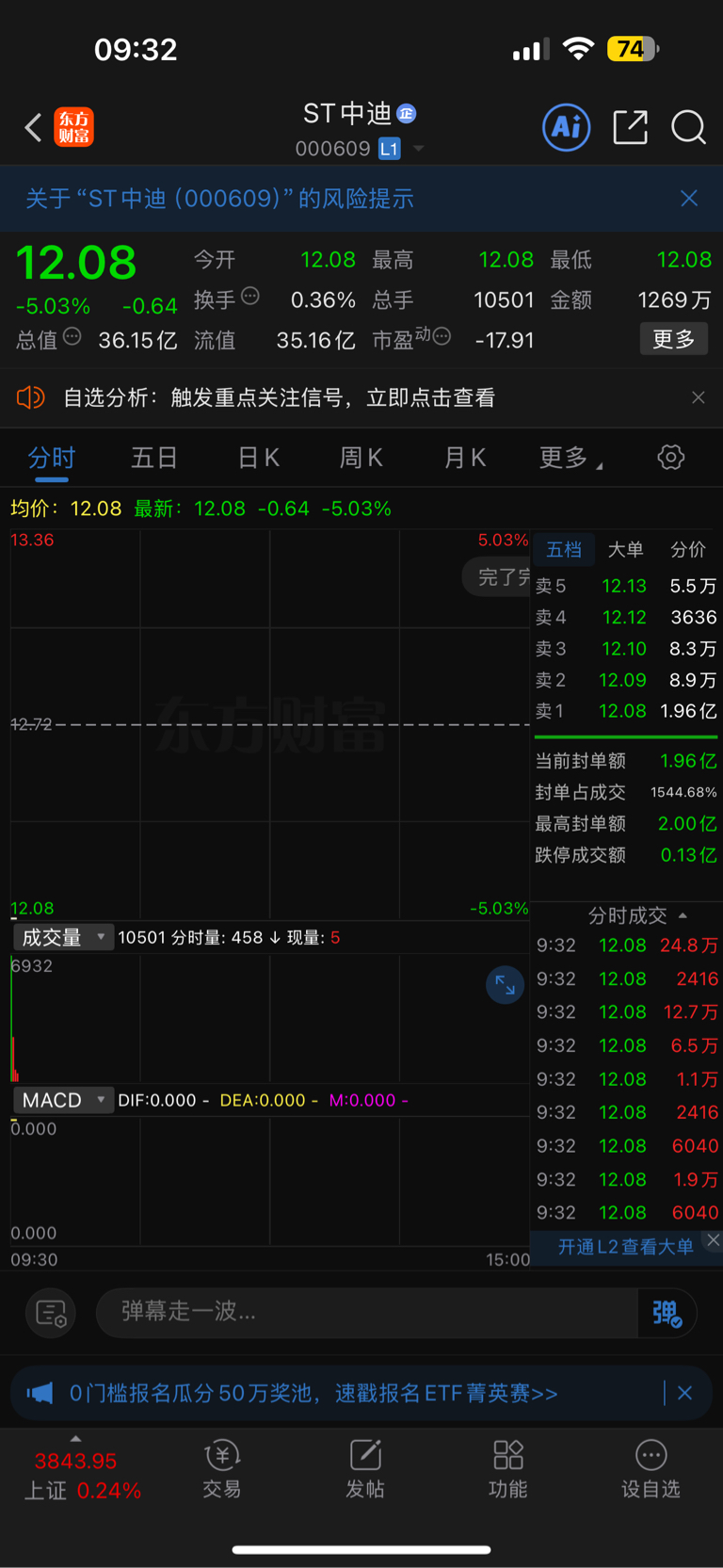
Task: Open the bullet comment settings icon
Action: pos(51,1313)
